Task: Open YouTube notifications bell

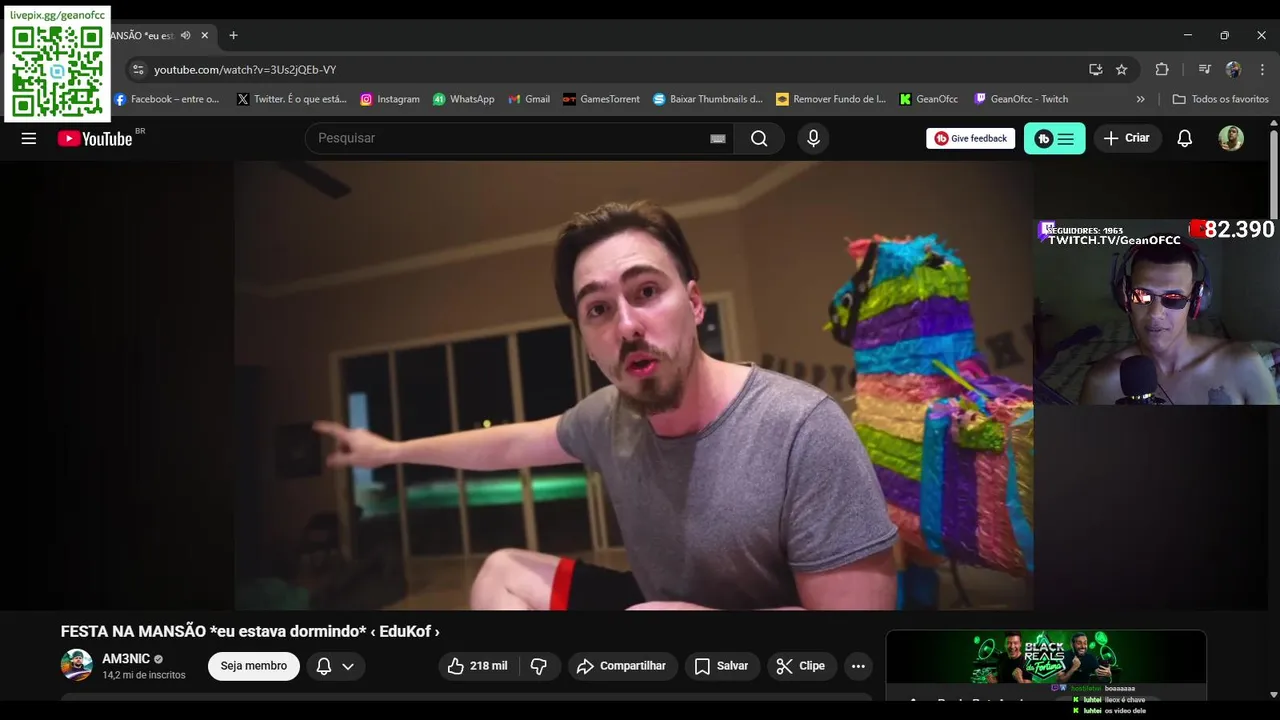Action: click(1185, 139)
